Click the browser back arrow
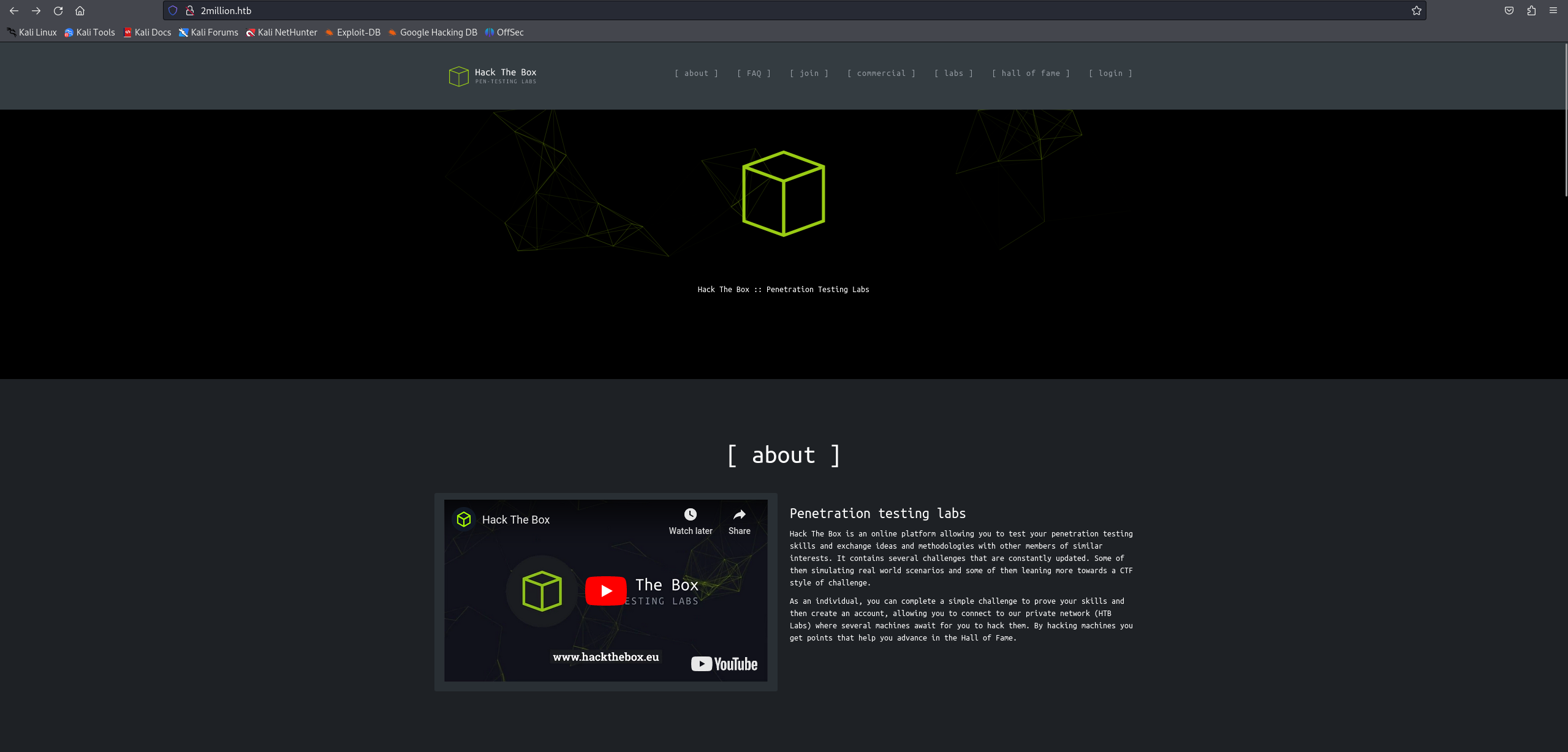1568x752 pixels. tap(14, 10)
